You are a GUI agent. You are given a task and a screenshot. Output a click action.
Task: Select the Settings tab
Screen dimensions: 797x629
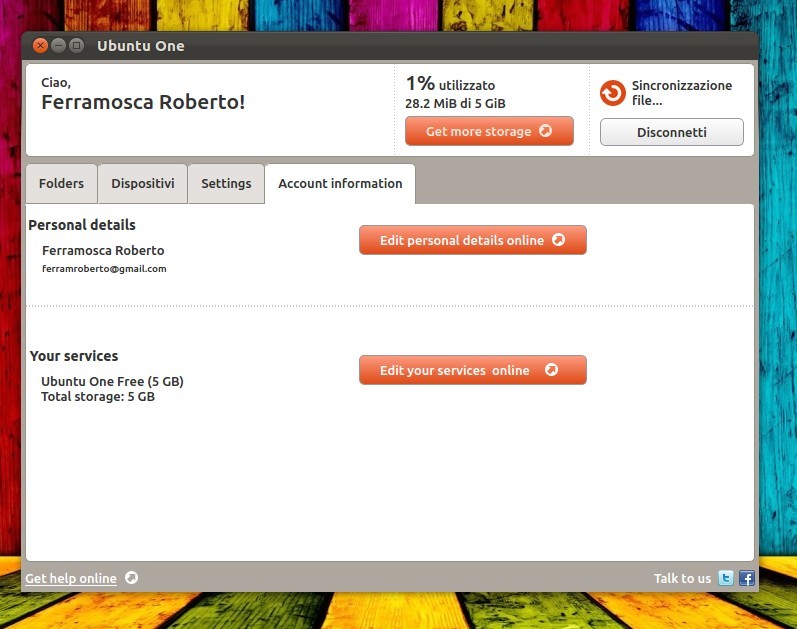coord(226,184)
